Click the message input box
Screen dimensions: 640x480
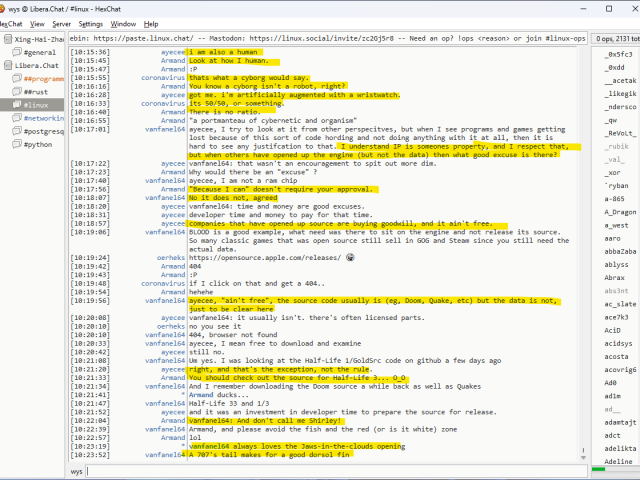point(340,470)
